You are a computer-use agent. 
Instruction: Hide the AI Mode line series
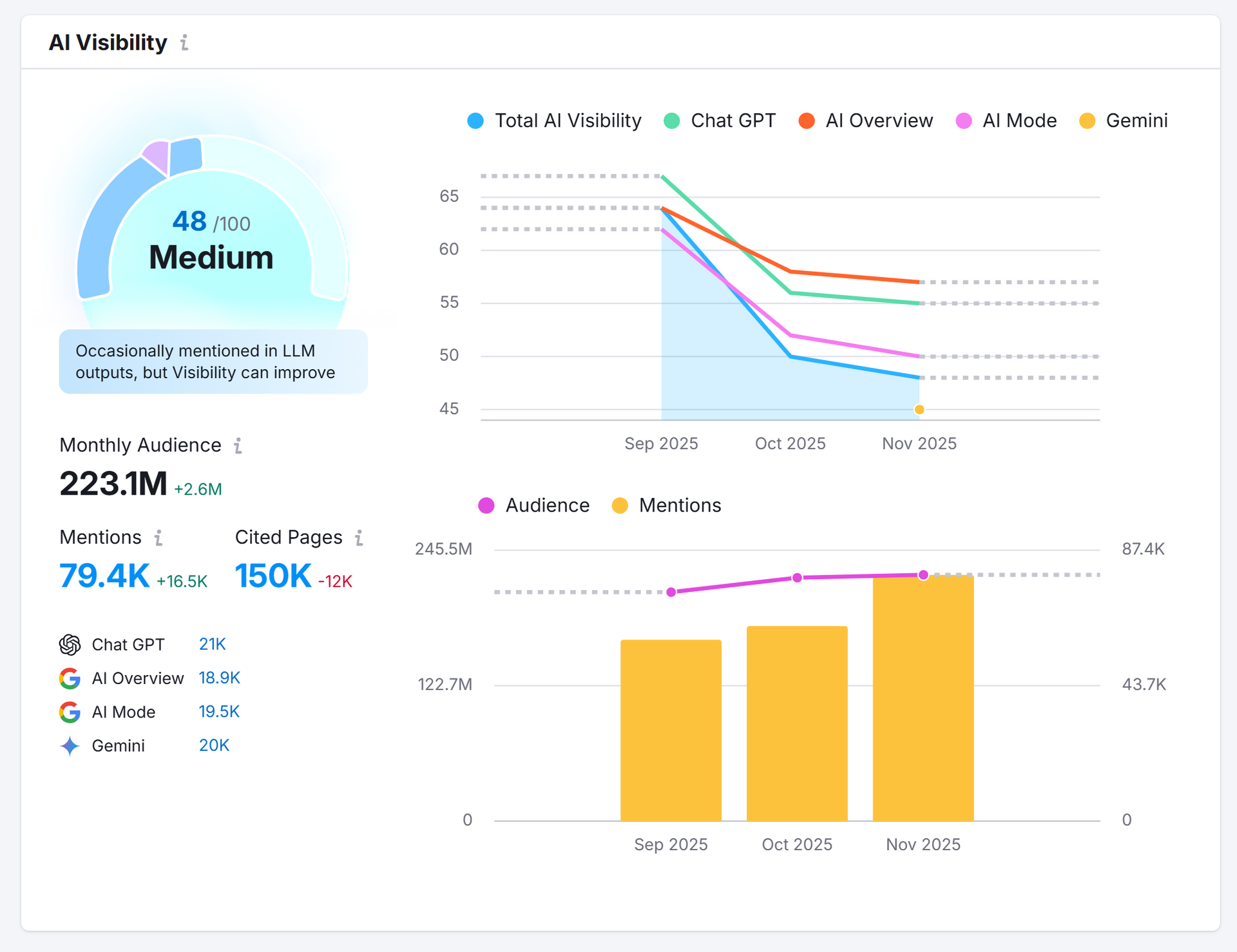pyautogui.click(x=1006, y=121)
